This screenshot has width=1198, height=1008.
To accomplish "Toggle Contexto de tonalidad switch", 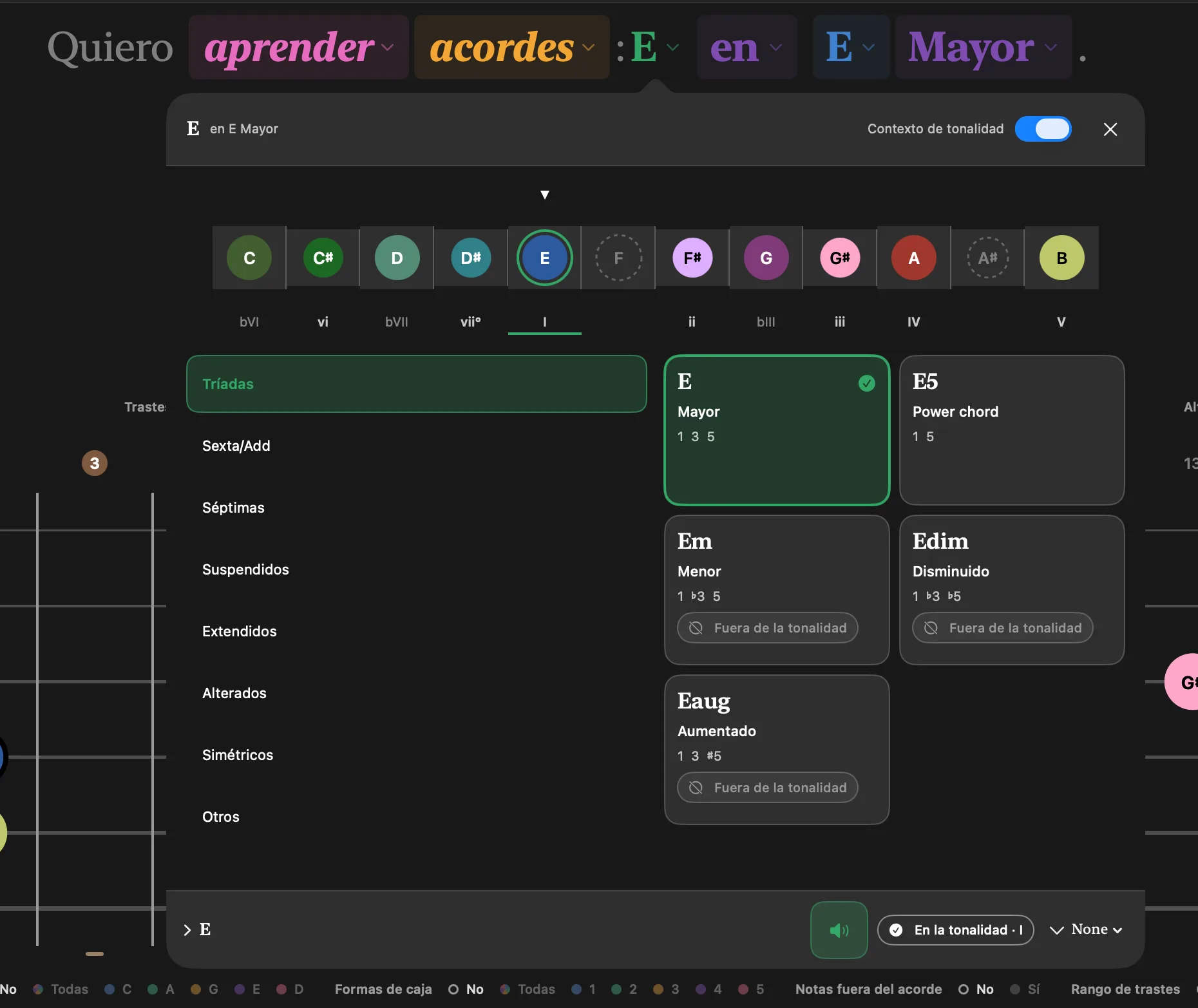I will (1043, 129).
